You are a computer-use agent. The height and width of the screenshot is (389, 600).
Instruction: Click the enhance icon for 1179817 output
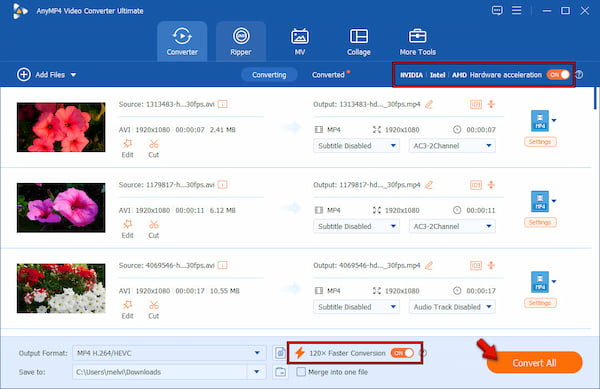pyautogui.click(x=491, y=185)
